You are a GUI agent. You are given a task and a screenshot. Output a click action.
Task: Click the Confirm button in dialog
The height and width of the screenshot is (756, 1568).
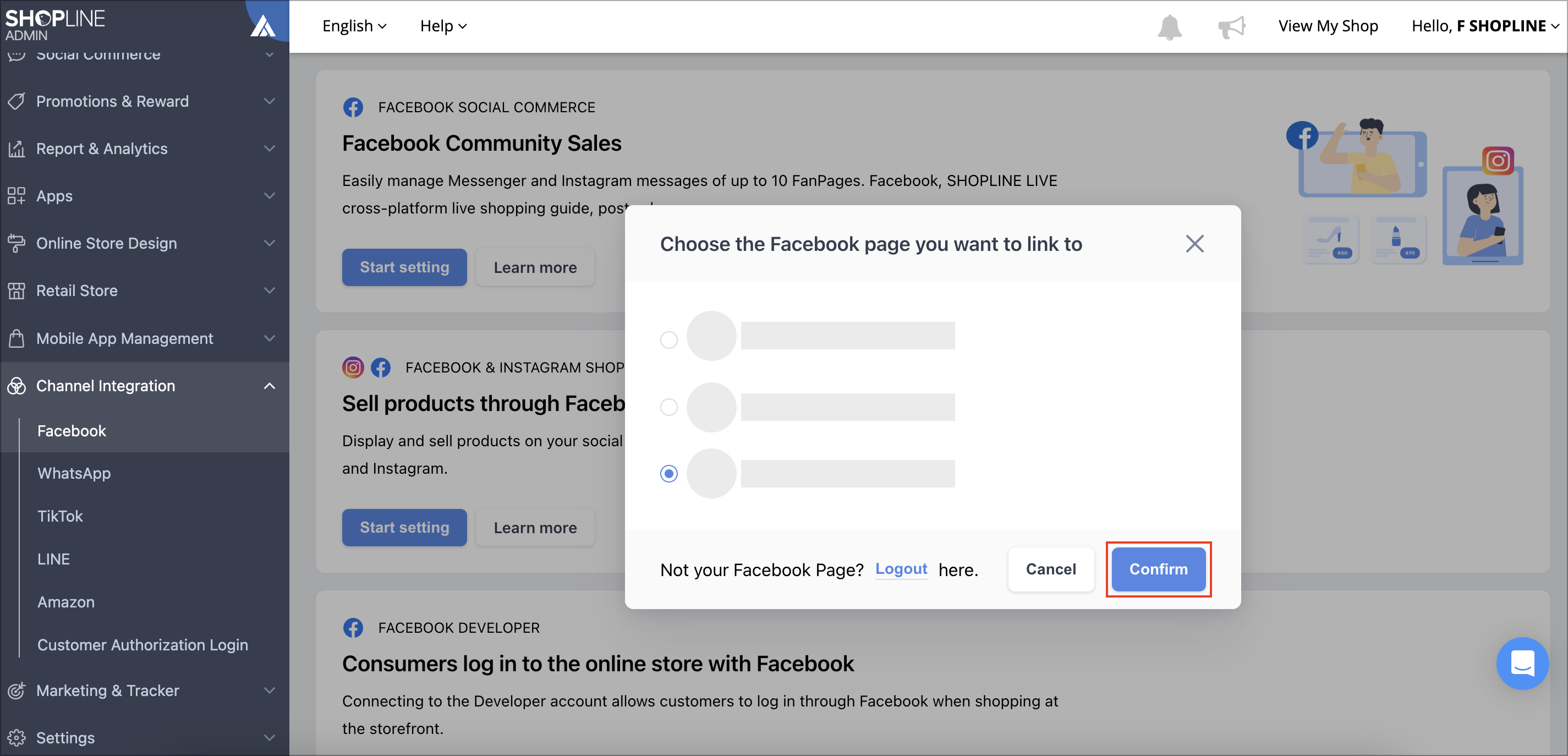pos(1158,569)
